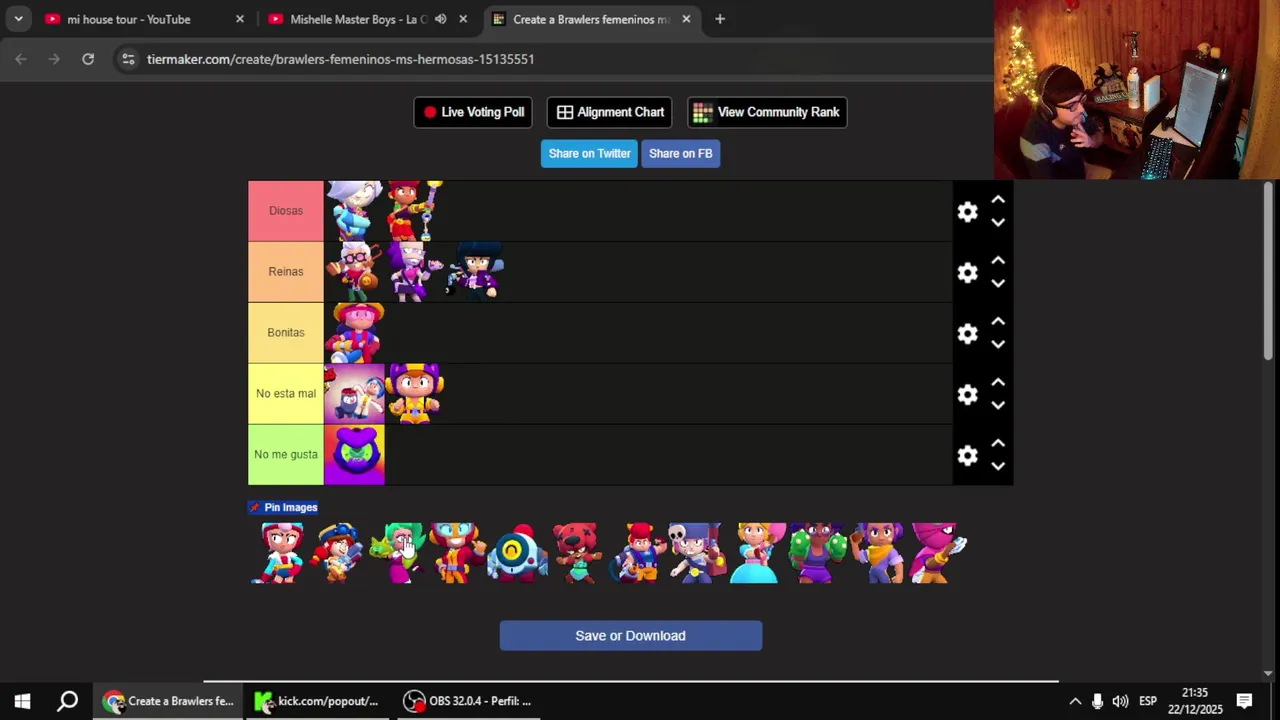The image size is (1280, 720).
Task: Start a Live Voting Poll
Action: pos(473,112)
